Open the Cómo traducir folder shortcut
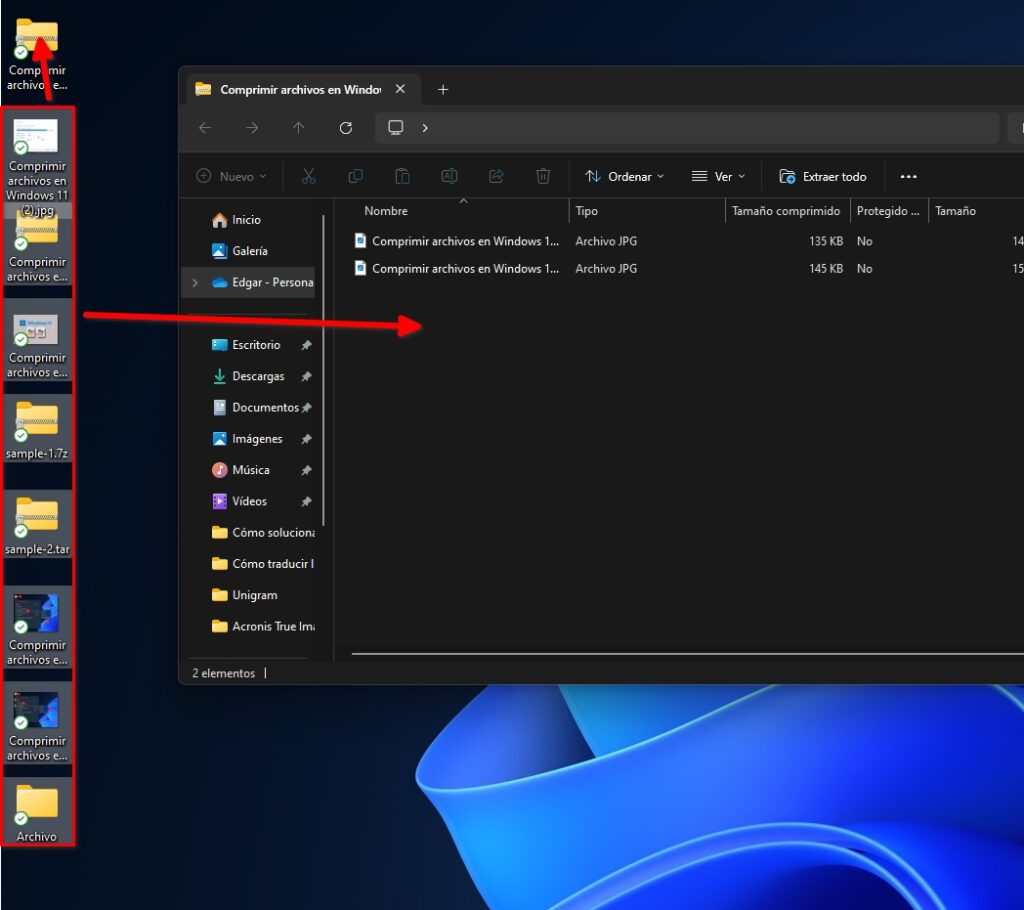Screen dimensions: 1024x910 263,564
